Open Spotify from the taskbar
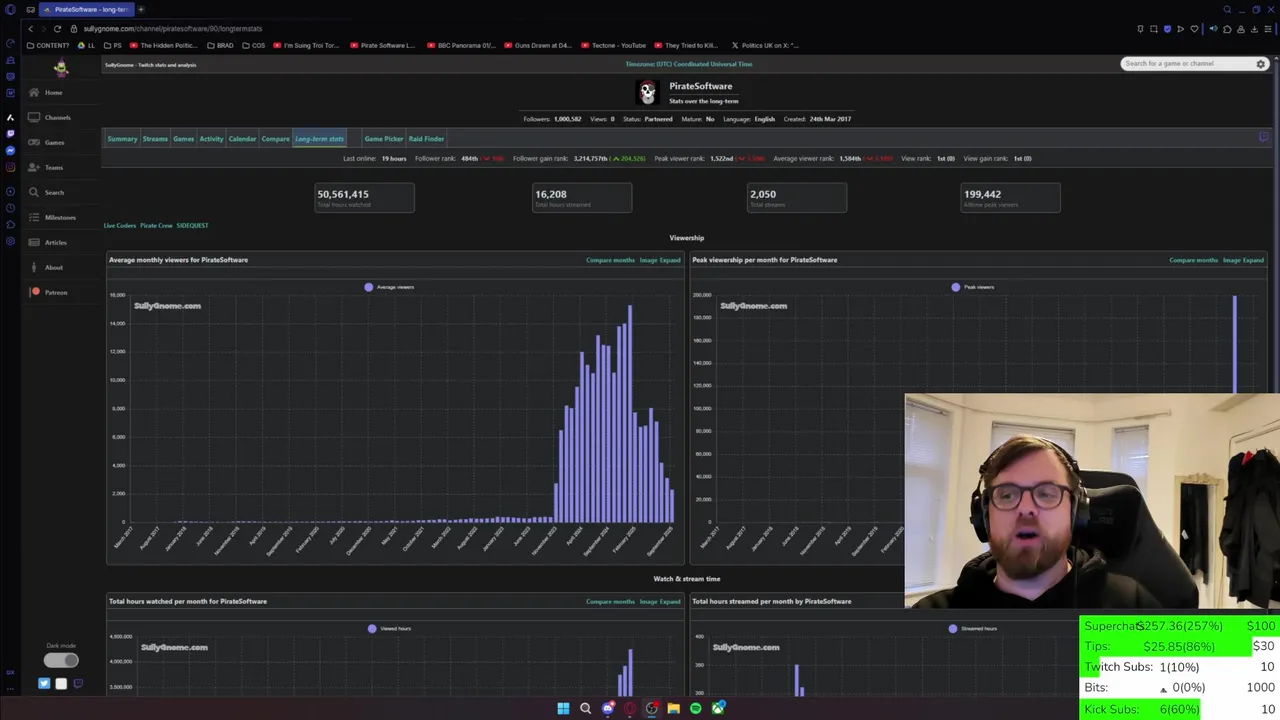Viewport: 1280px width, 720px height. (695, 708)
